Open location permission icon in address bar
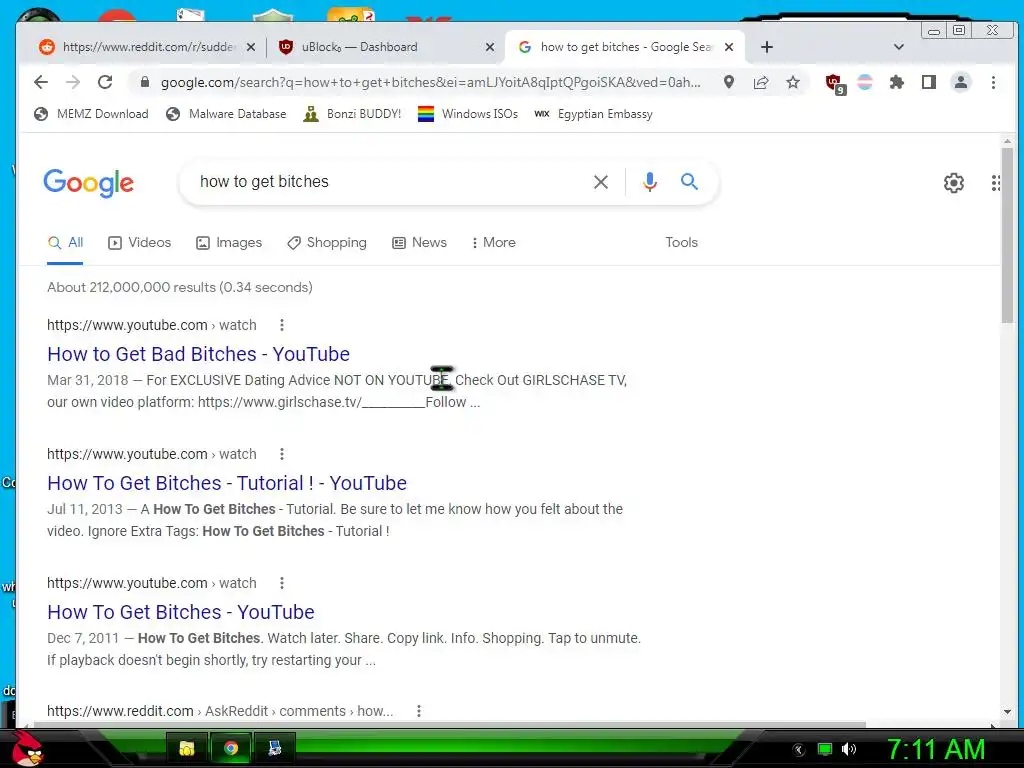This screenshot has width=1024, height=768. [729, 82]
